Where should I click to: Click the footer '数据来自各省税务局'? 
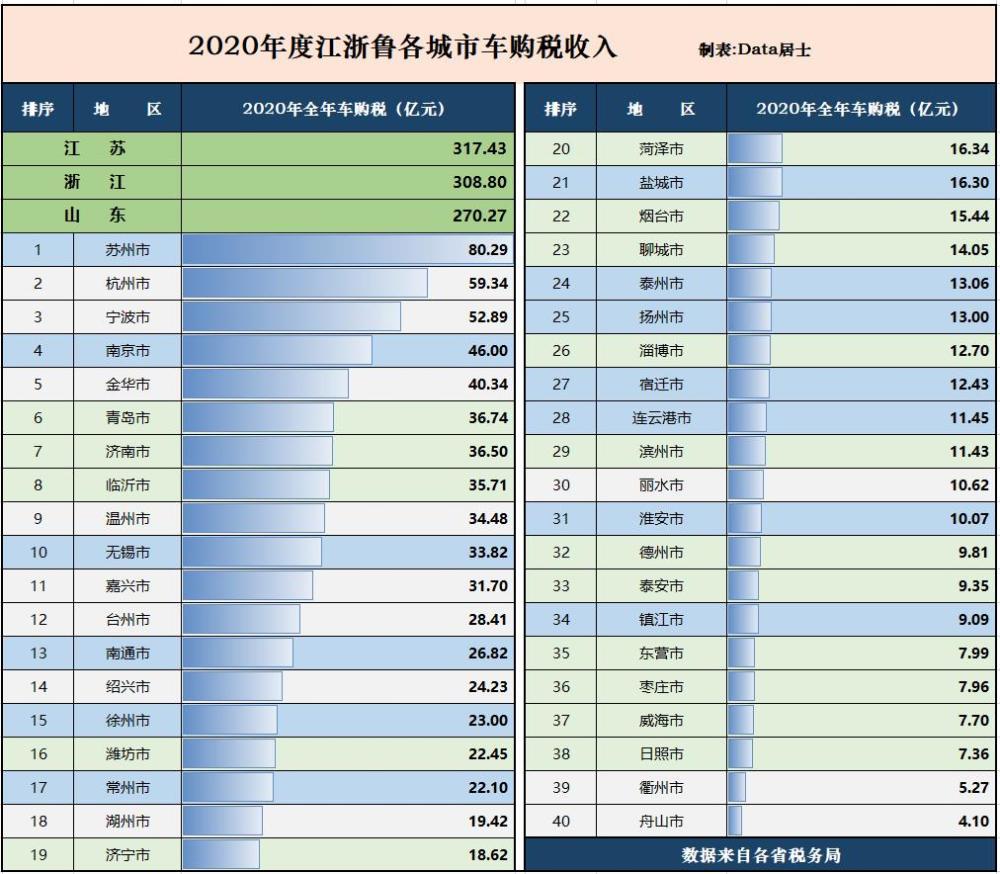point(761,855)
